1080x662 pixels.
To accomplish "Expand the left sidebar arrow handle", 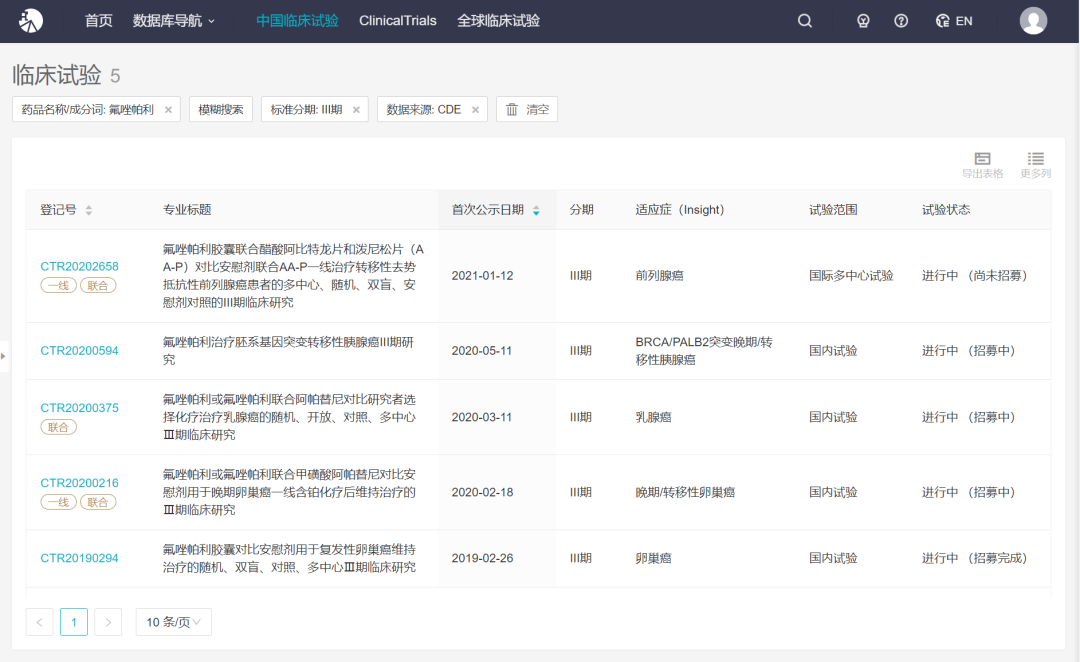I will (x=3, y=356).
